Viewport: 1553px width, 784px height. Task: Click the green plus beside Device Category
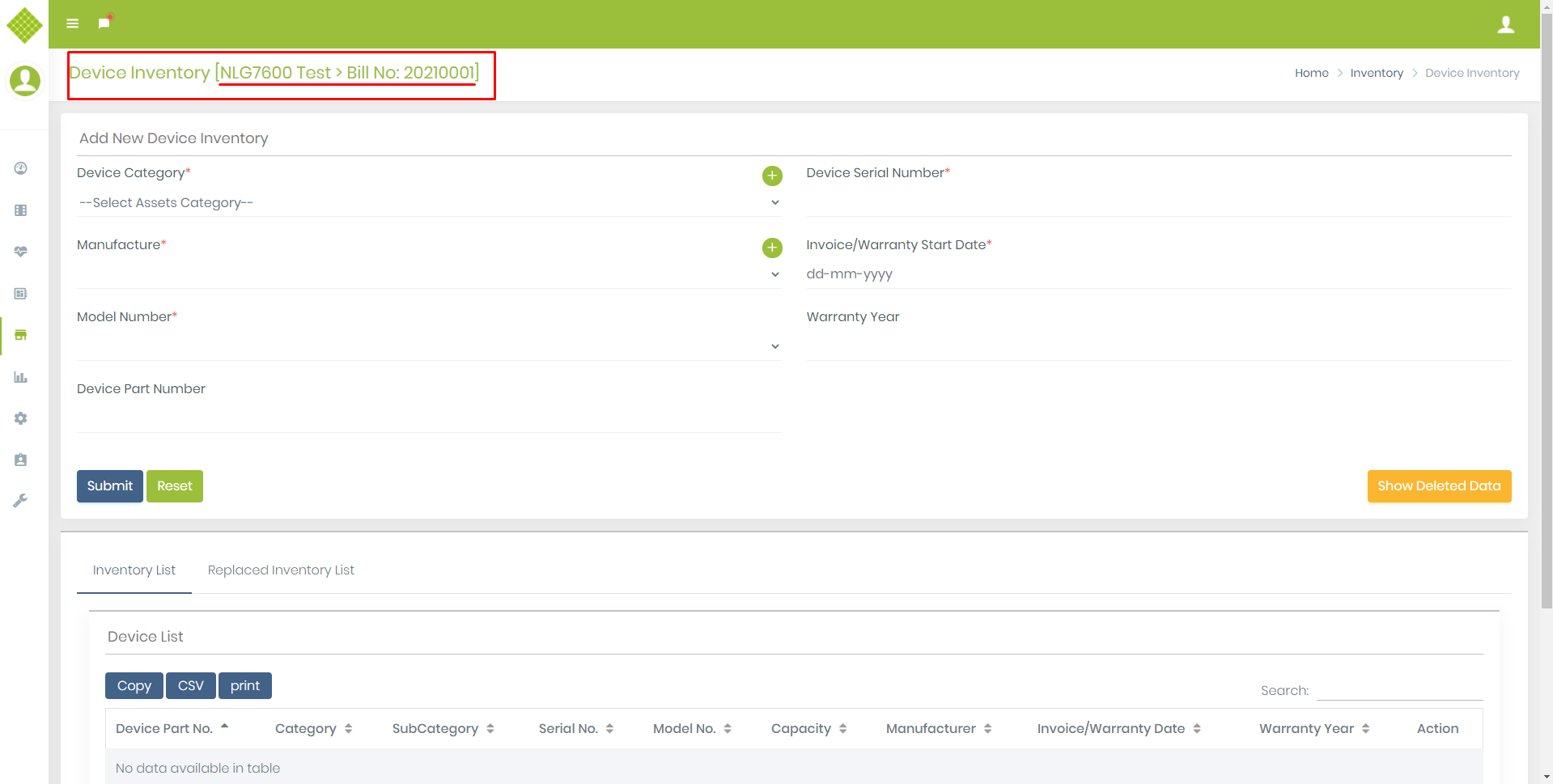click(x=773, y=176)
